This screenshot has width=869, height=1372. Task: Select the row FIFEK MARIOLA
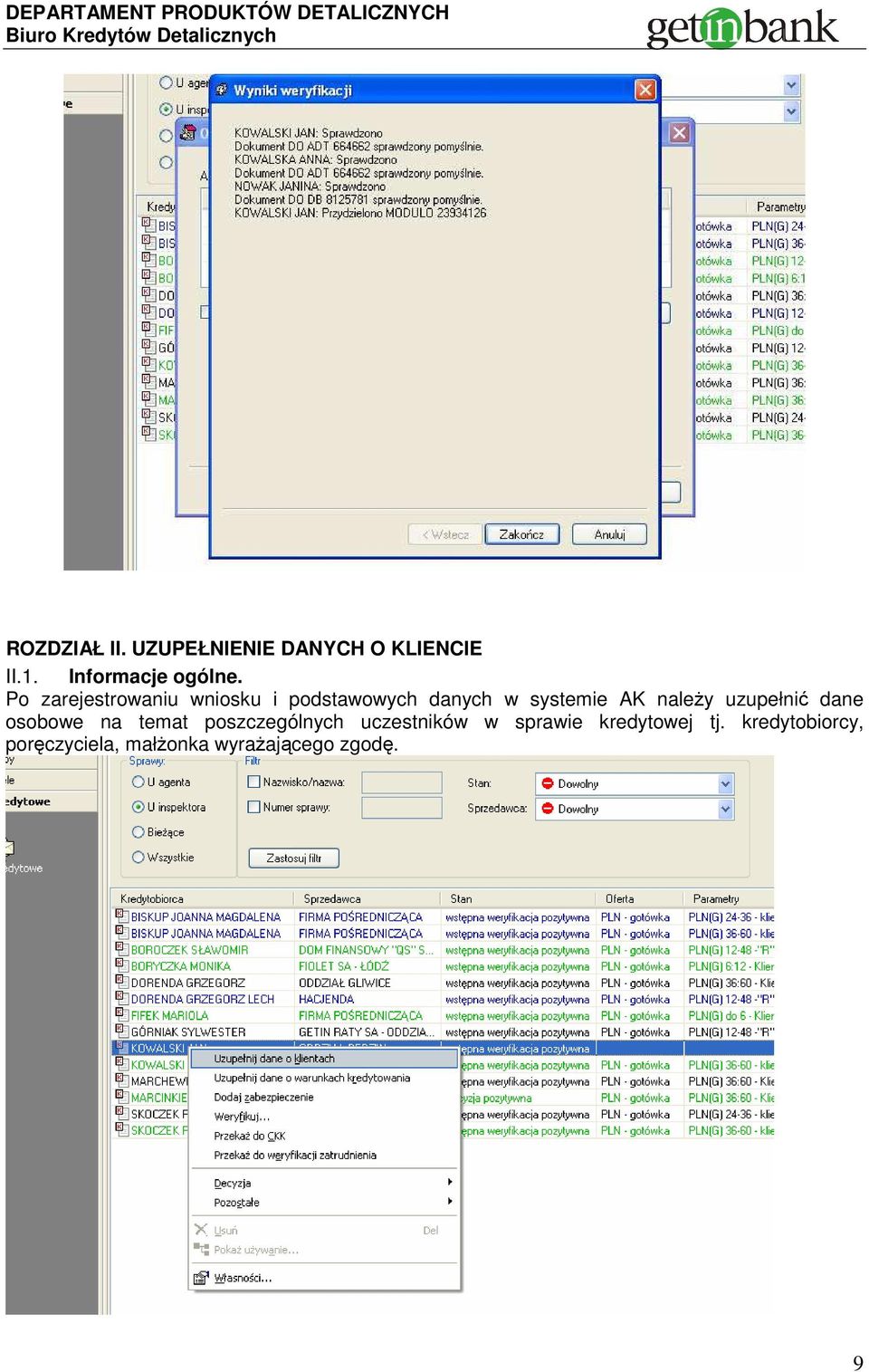pos(444,1015)
